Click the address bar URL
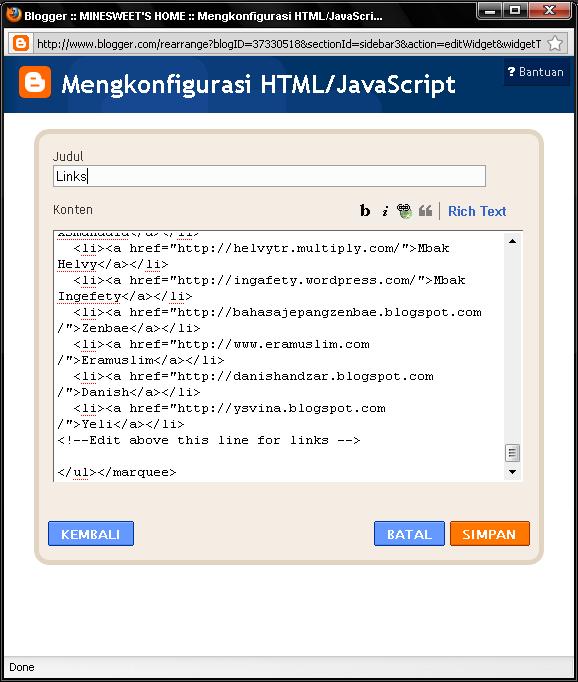Image resolution: width=578 pixels, height=682 pixels. [x=289, y=44]
